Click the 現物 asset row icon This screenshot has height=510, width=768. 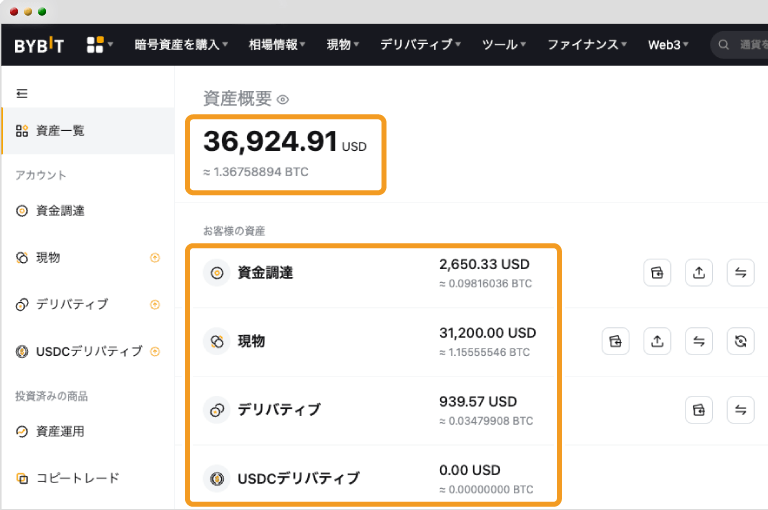(217, 341)
